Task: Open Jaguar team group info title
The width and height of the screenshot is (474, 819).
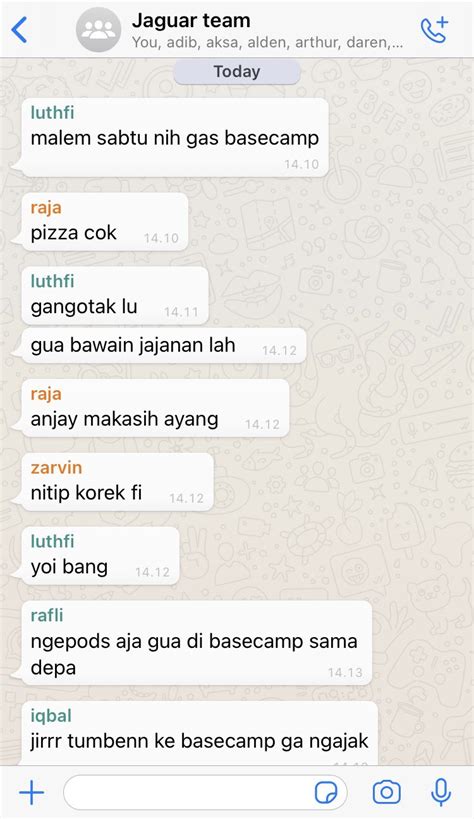Action: 191,20
